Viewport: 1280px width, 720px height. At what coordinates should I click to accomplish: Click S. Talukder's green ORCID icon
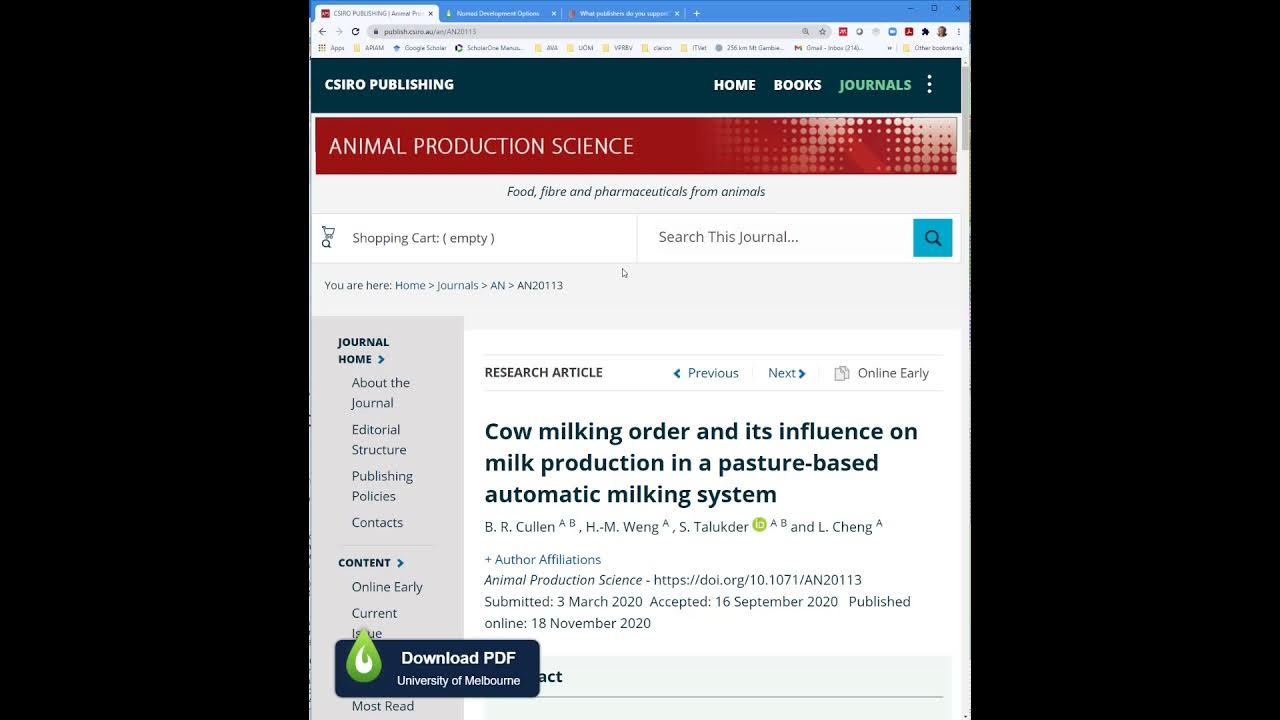click(759, 524)
